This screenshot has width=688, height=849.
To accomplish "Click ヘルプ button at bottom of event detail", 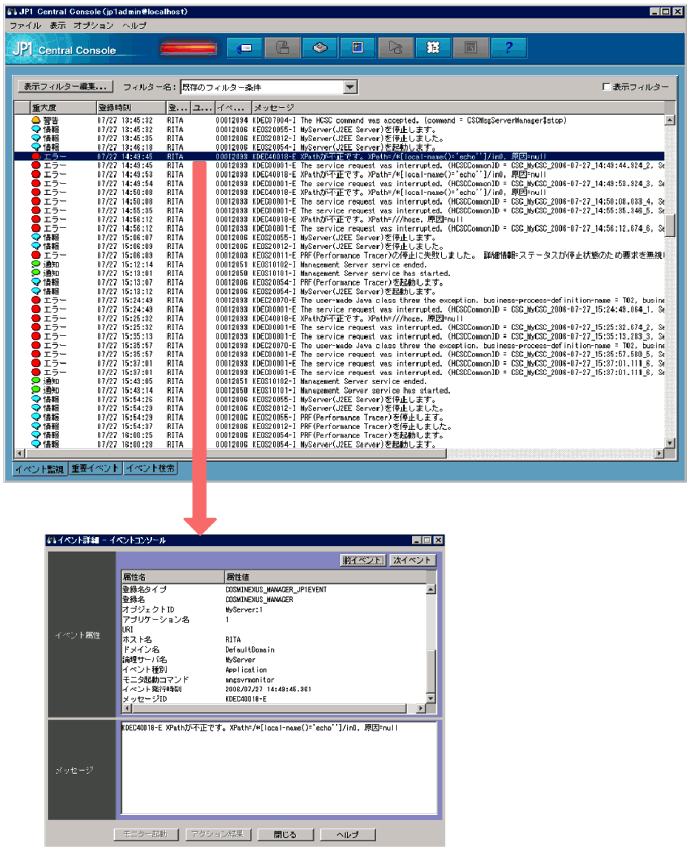I will [348, 834].
